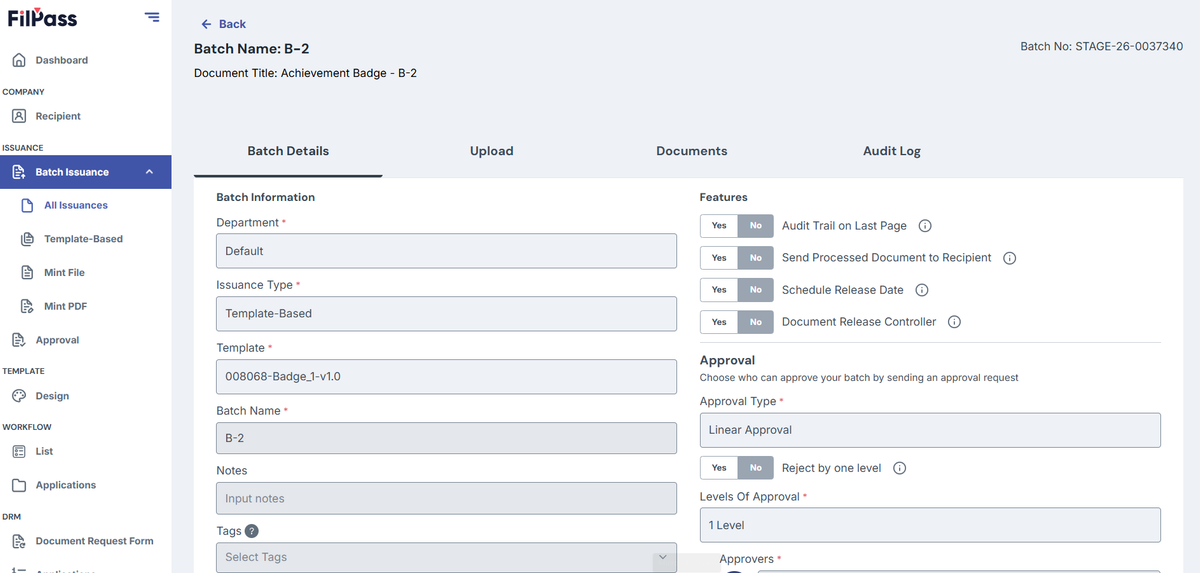Set Reject by one level to No
The width and height of the screenshot is (1200, 573).
(756, 468)
